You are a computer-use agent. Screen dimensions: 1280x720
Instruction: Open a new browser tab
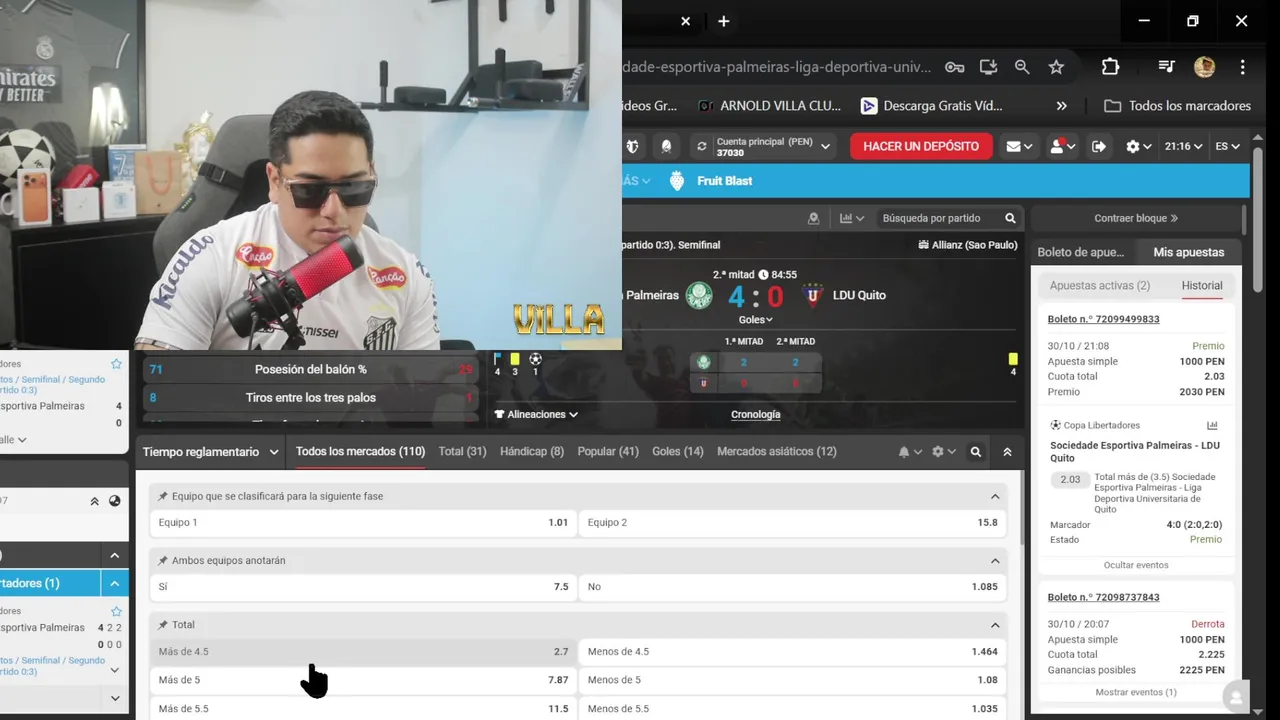coord(724,21)
